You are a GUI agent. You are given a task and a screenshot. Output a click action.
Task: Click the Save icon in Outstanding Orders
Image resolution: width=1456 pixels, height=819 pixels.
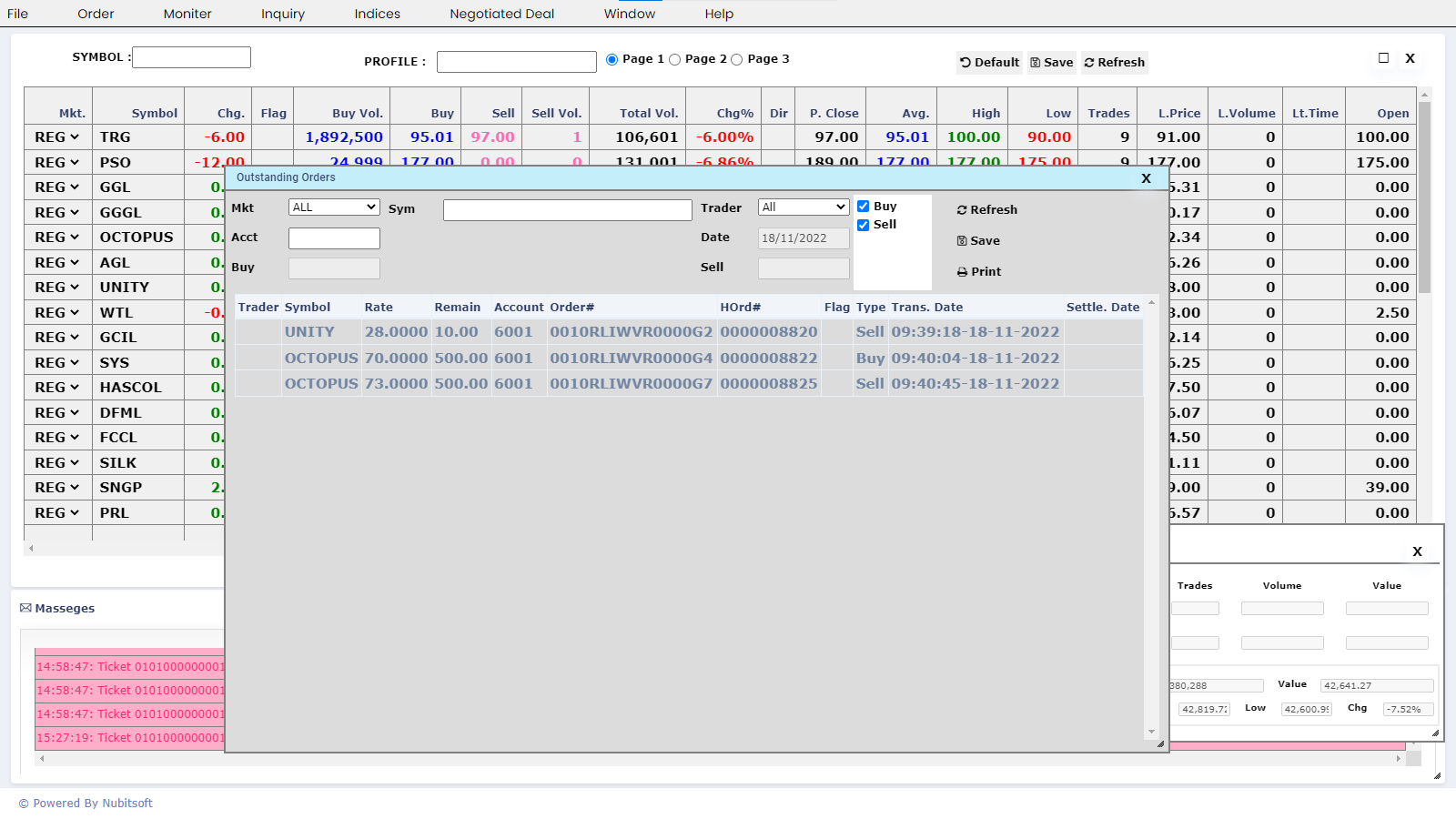click(962, 241)
